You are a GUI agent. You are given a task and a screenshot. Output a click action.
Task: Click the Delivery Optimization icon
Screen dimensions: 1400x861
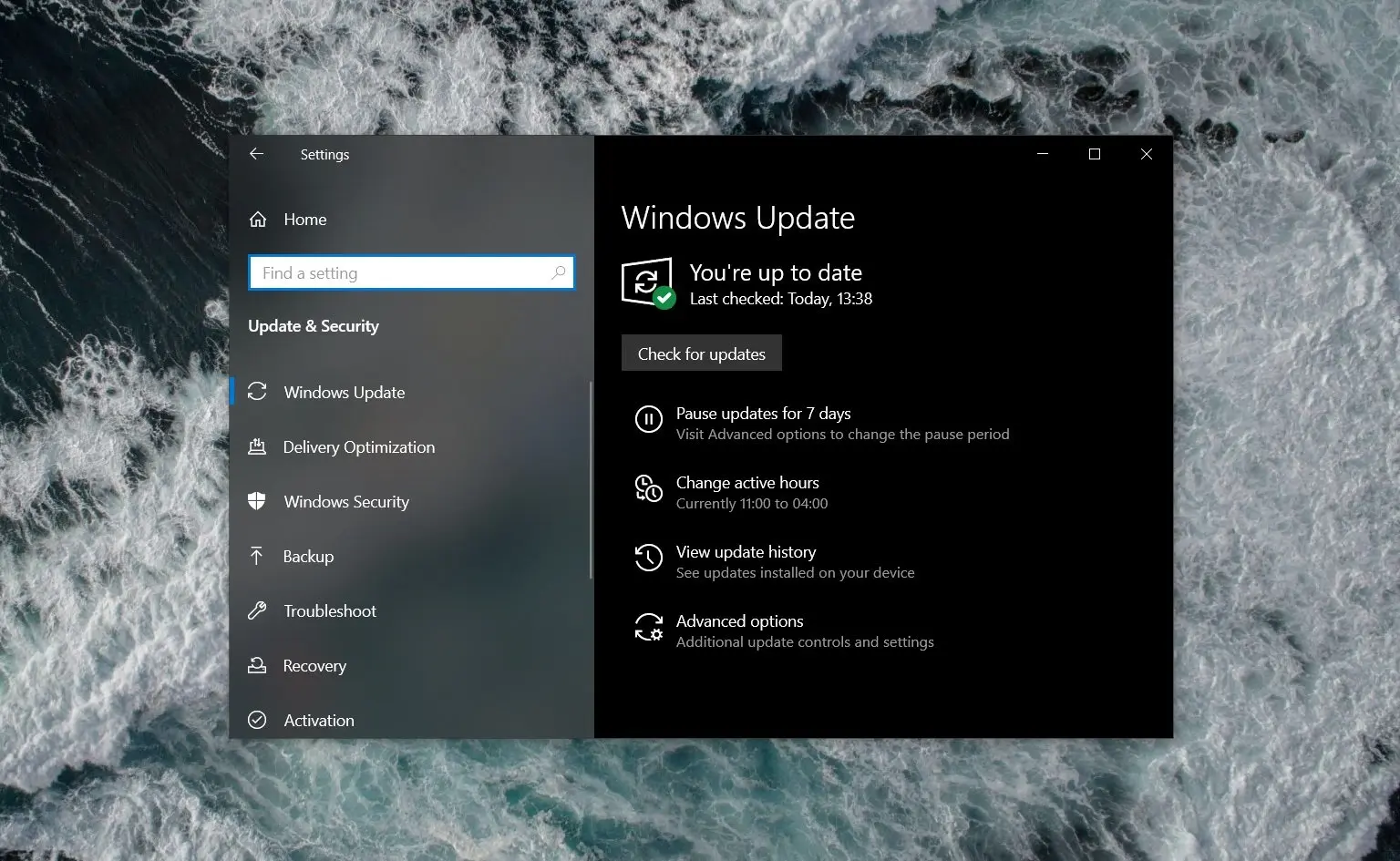(257, 446)
